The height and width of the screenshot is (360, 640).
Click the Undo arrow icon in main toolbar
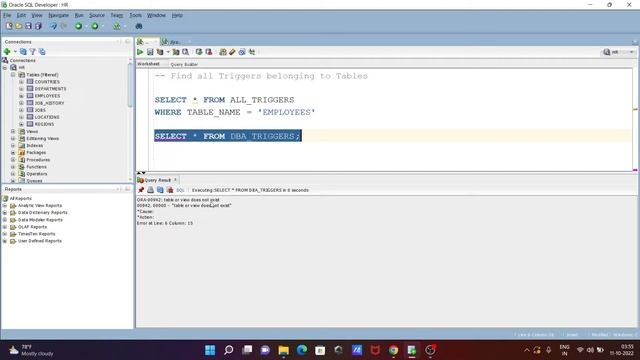(x=53, y=26)
